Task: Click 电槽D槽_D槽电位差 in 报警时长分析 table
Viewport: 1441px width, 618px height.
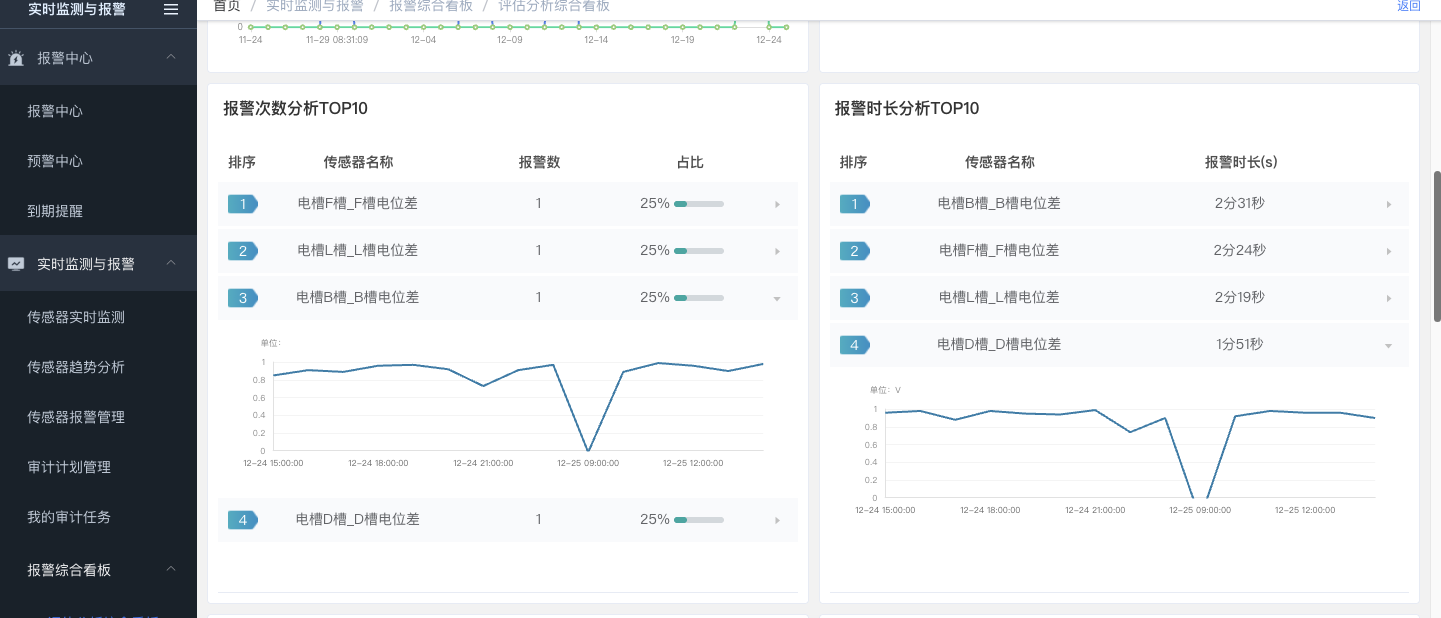Action: tap(1000, 344)
